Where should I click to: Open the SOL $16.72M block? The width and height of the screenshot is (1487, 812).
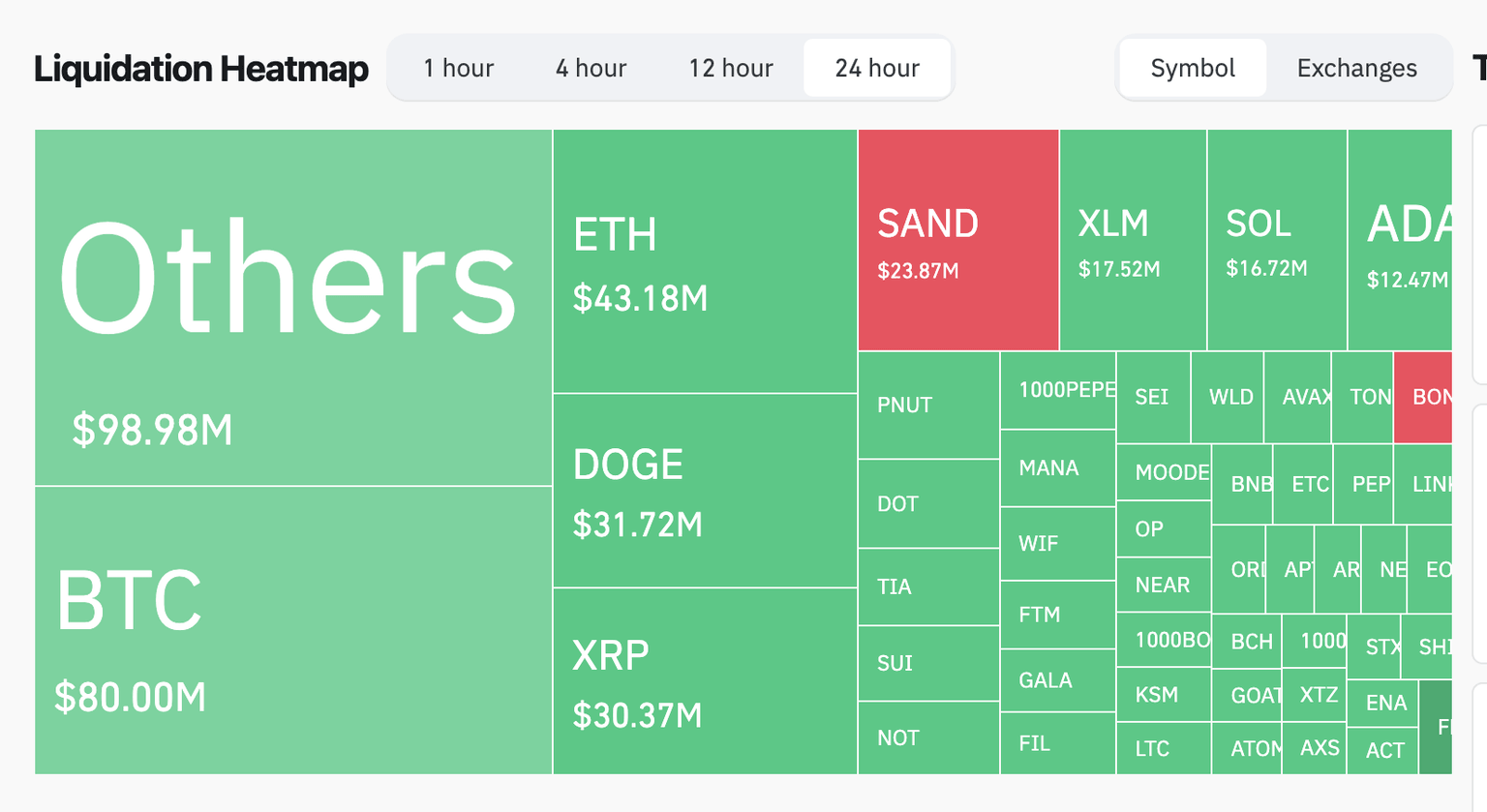1277,240
